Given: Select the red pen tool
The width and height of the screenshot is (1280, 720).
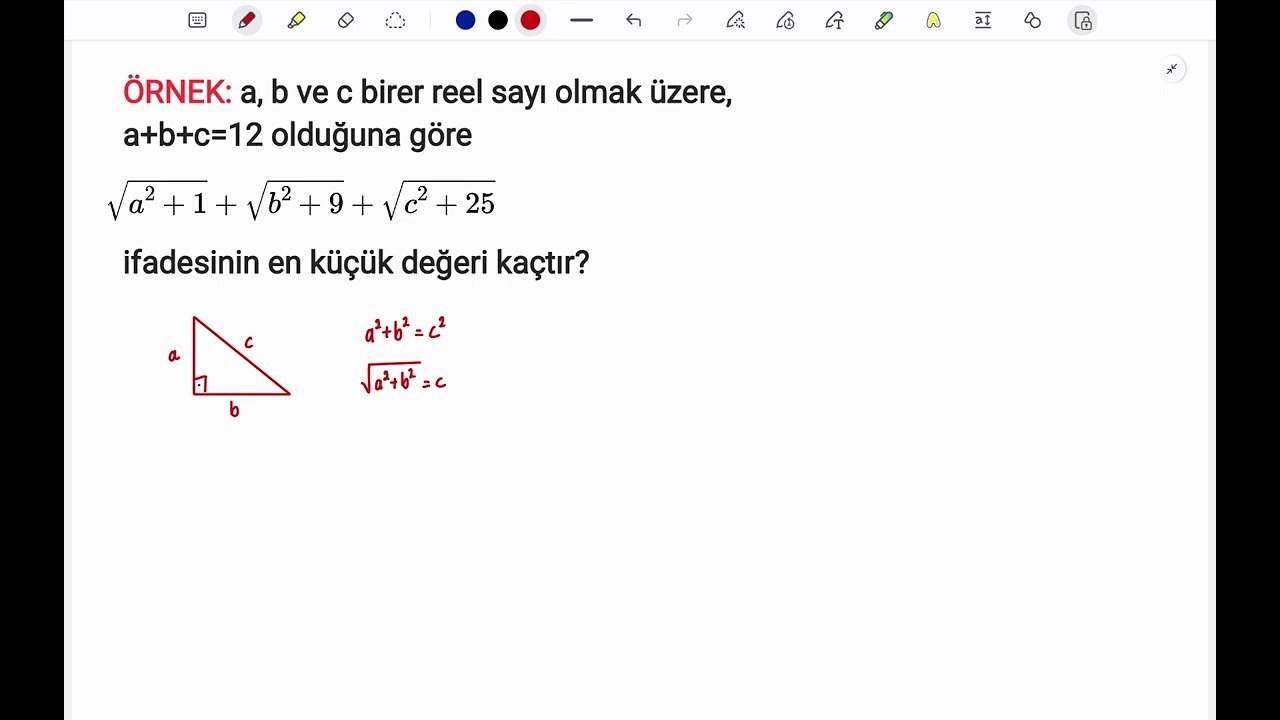Looking at the screenshot, I should (x=247, y=20).
